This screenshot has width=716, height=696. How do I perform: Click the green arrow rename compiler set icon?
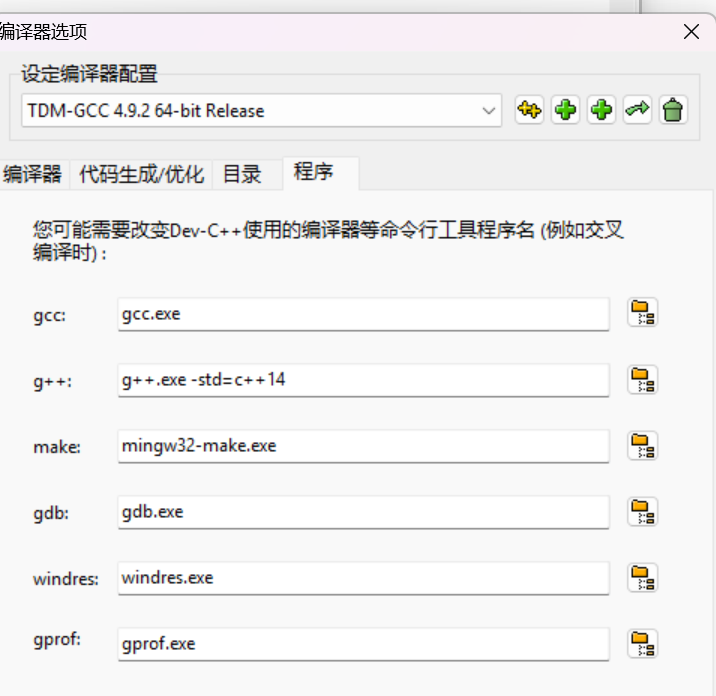click(x=637, y=110)
